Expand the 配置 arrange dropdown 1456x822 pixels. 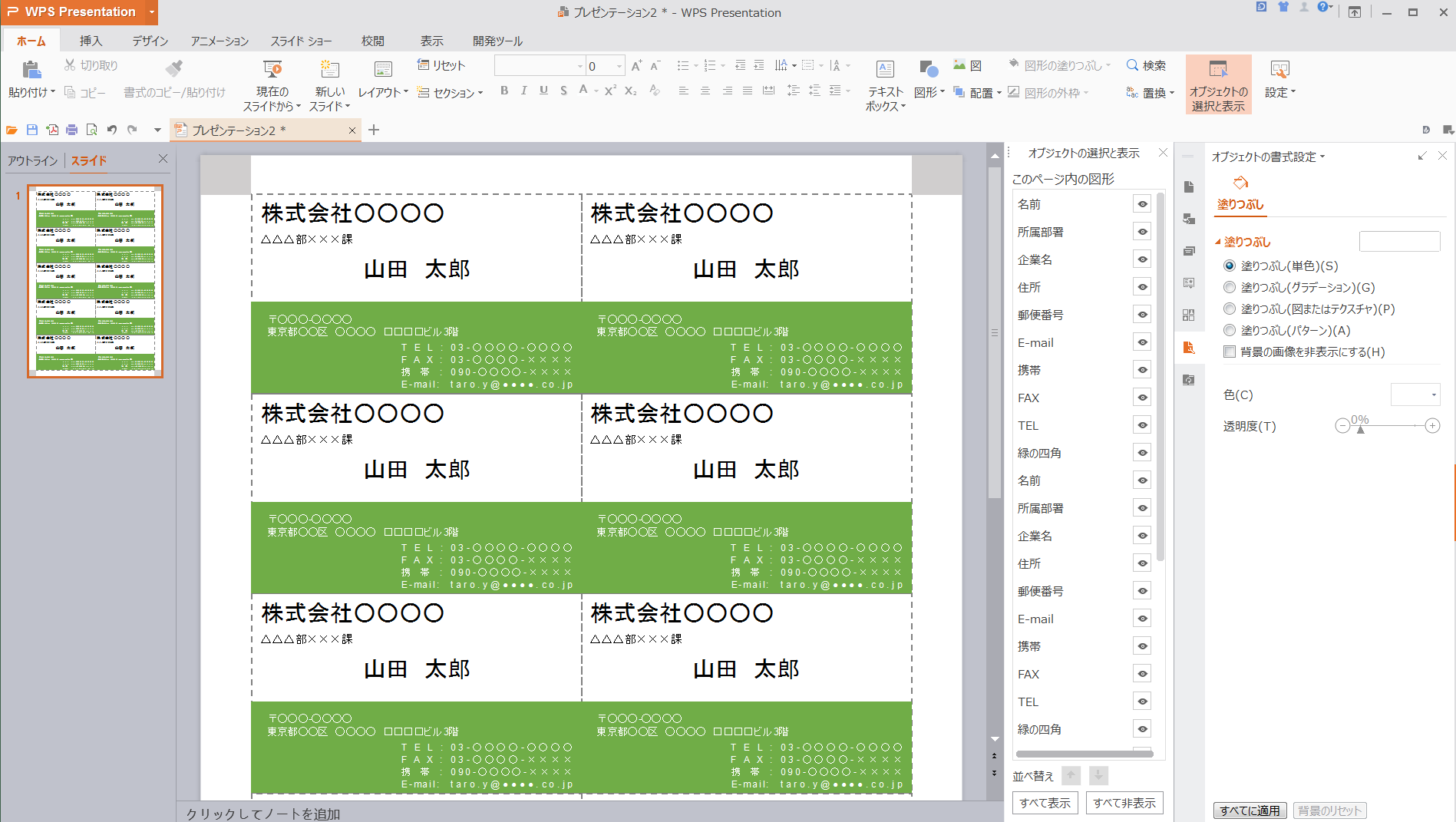tap(999, 93)
